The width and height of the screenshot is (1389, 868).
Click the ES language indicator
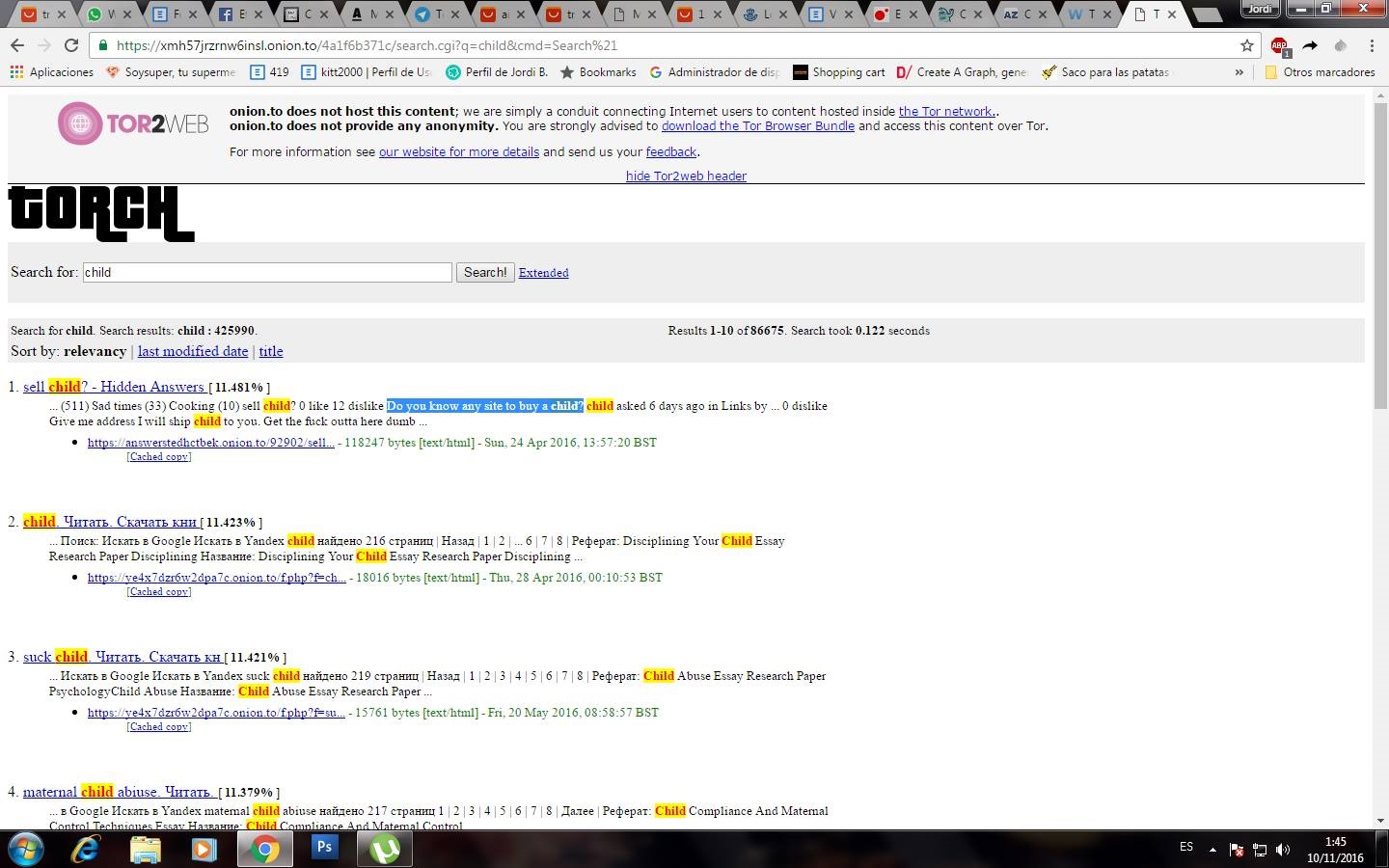tap(1186, 847)
